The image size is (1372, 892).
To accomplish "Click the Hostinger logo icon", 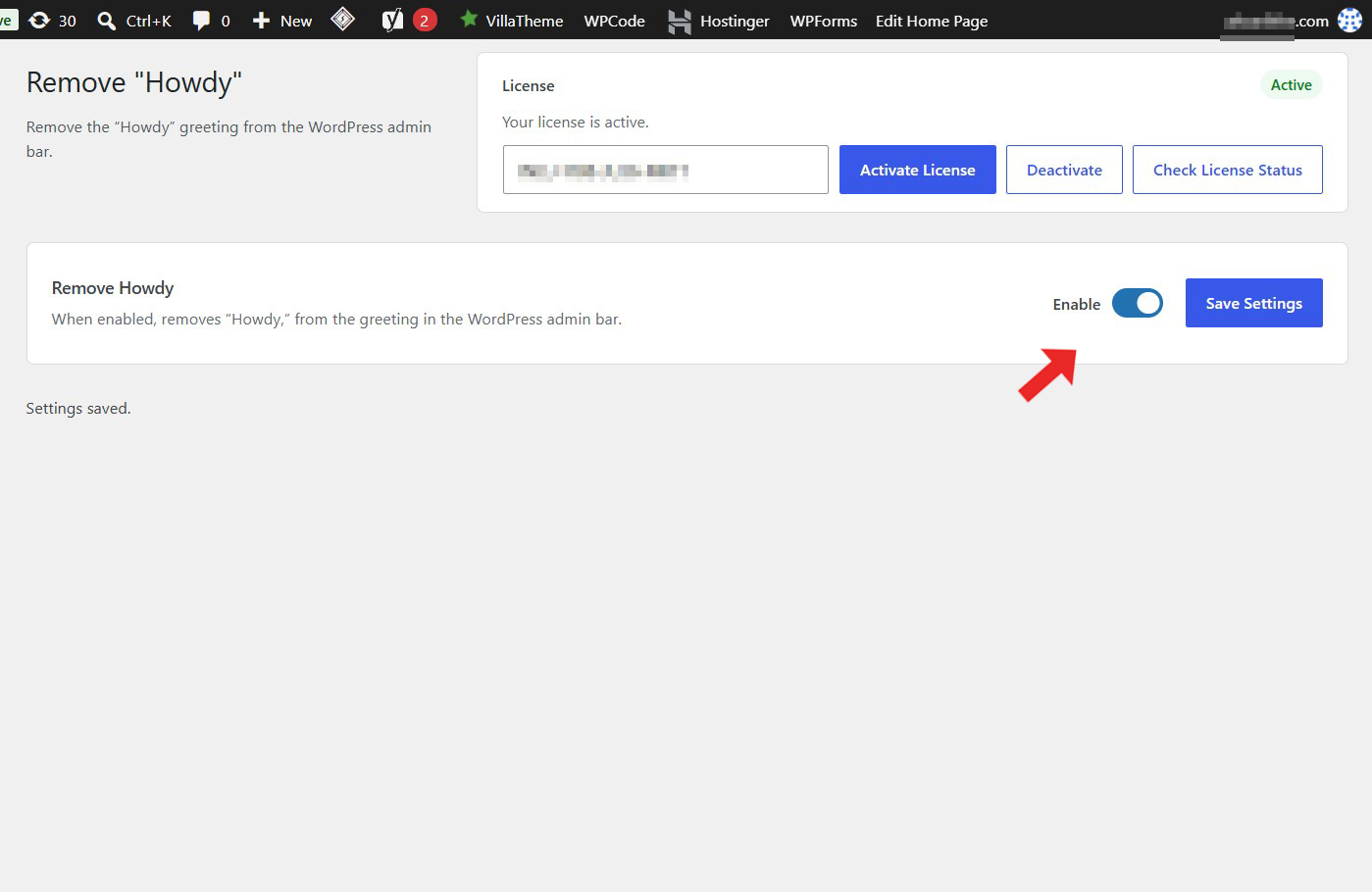I will pyautogui.click(x=679, y=21).
